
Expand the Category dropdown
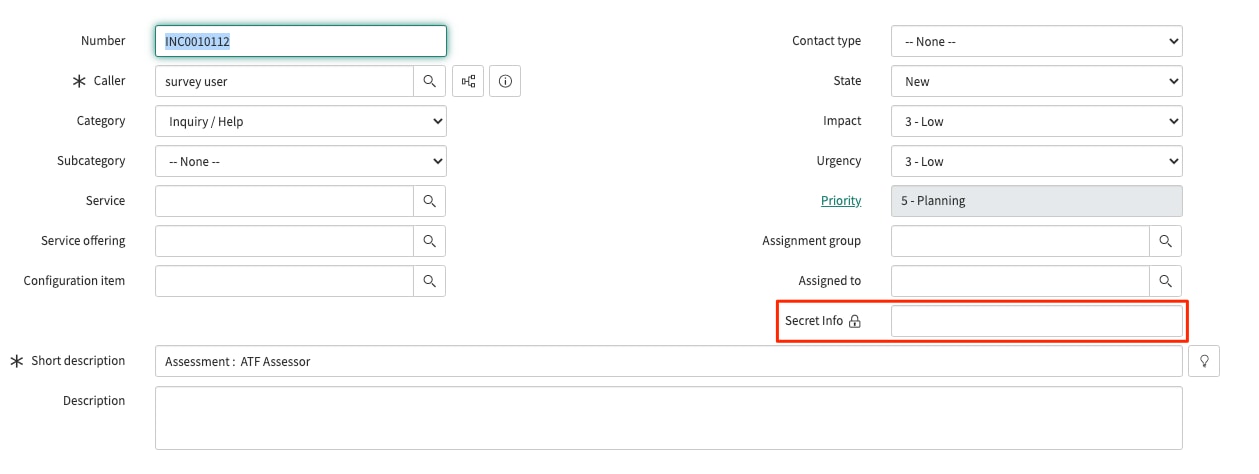[x=301, y=121]
